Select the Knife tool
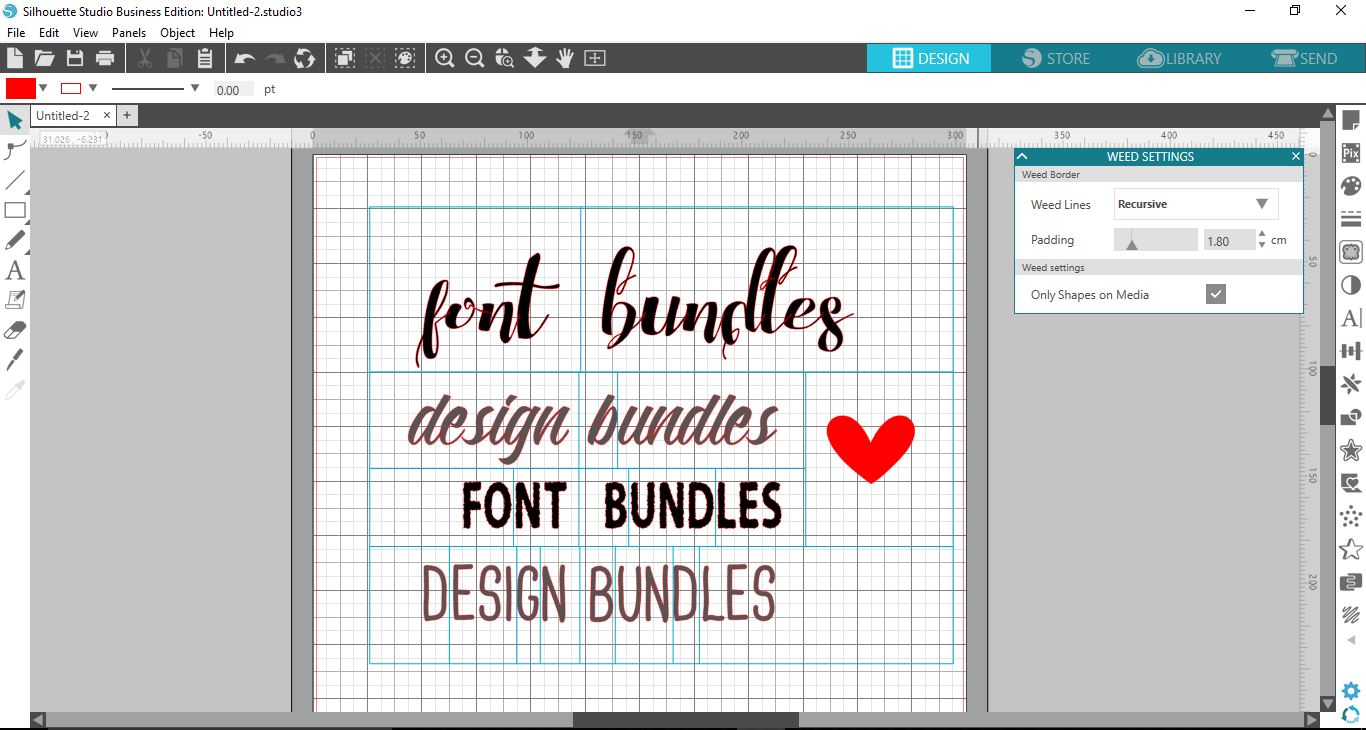 15,360
